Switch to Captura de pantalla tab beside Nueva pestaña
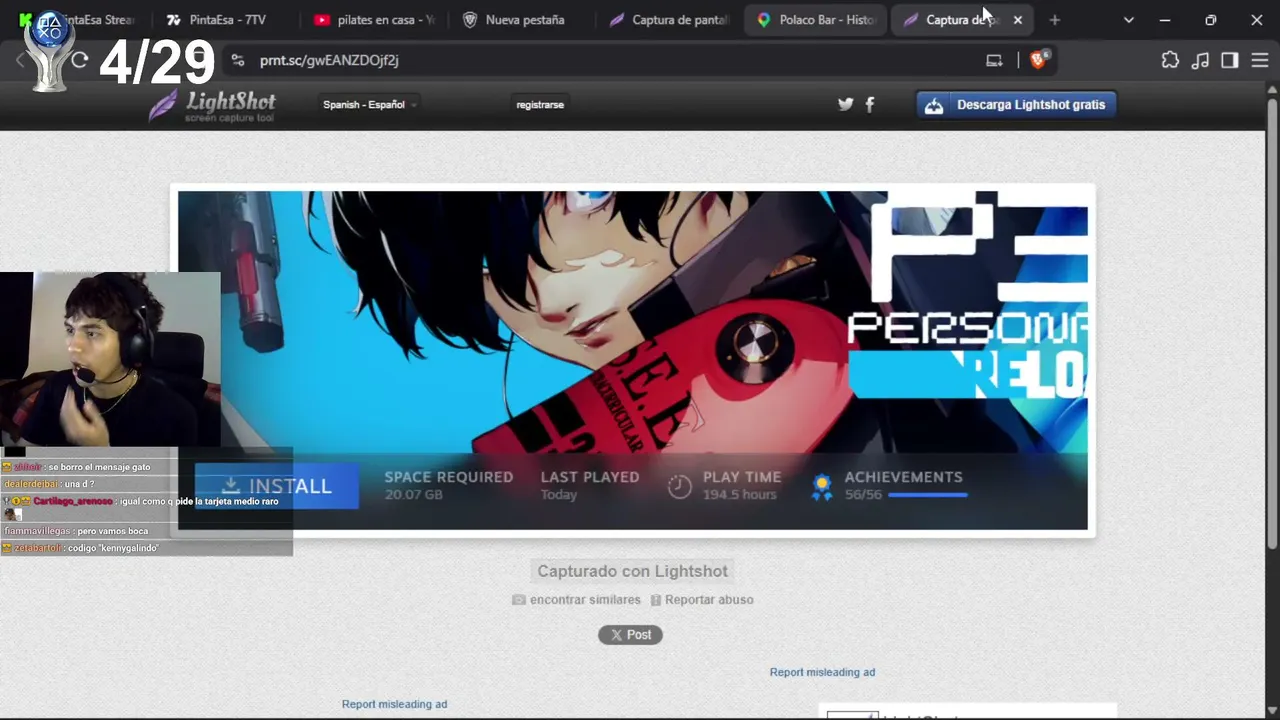1280x720 pixels. 669,20
